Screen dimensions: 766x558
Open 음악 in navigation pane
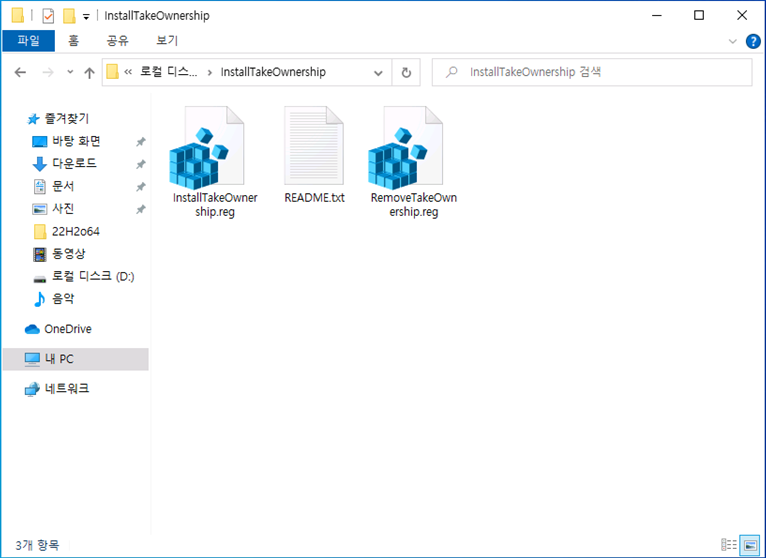[x=63, y=299]
